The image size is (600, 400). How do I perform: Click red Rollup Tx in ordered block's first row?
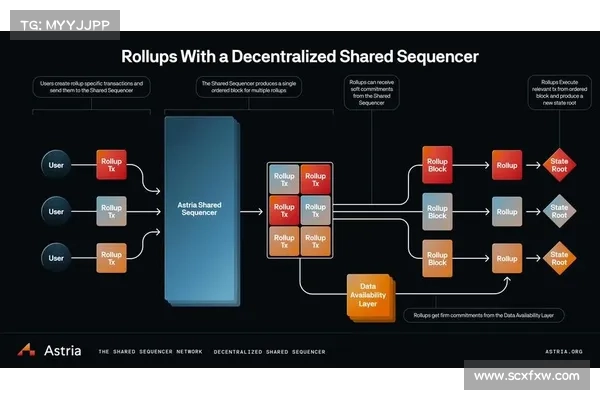[x=315, y=180]
